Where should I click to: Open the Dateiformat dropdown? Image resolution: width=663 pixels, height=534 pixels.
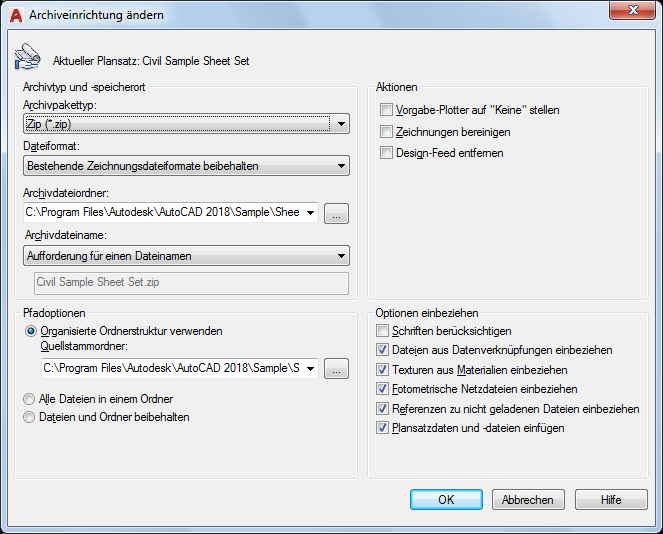(x=186, y=166)
